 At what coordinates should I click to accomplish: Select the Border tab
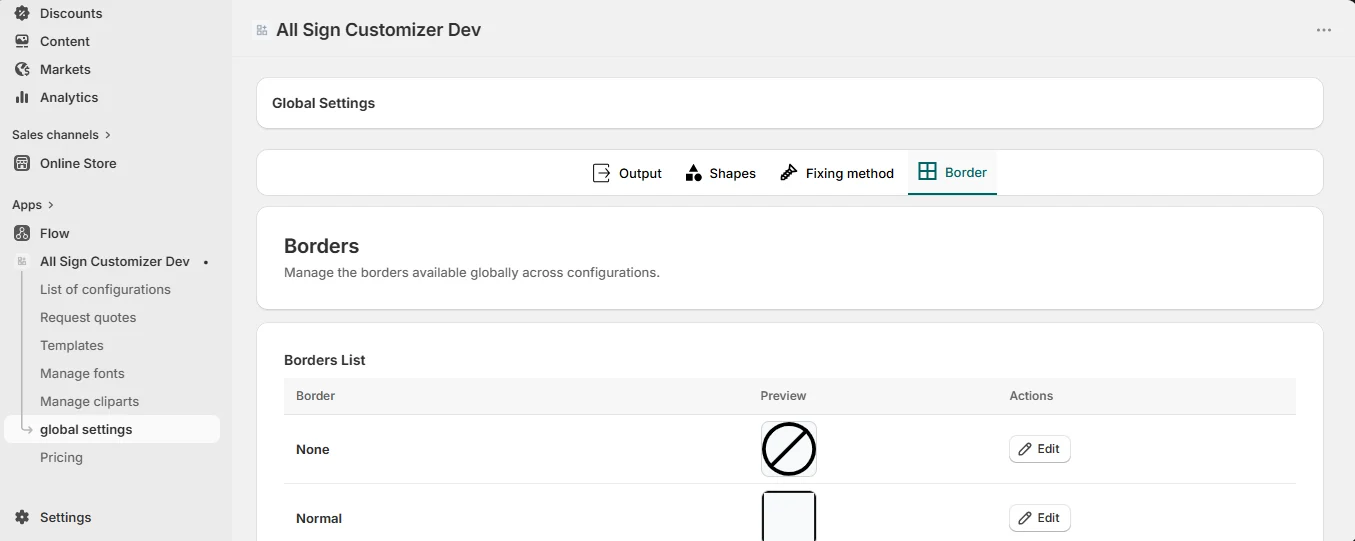[952, 172]
